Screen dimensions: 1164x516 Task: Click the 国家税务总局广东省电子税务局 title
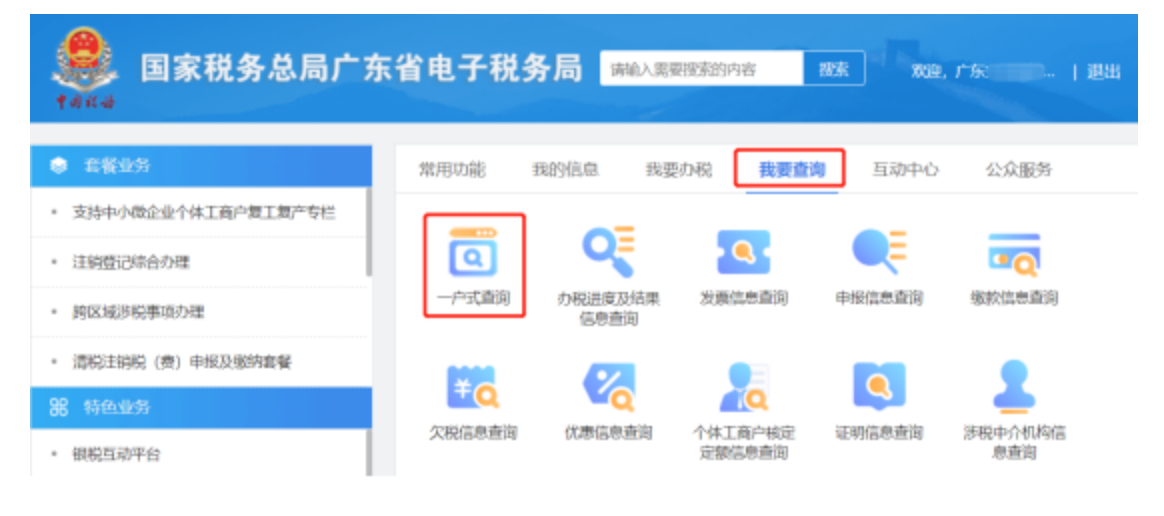362,69
